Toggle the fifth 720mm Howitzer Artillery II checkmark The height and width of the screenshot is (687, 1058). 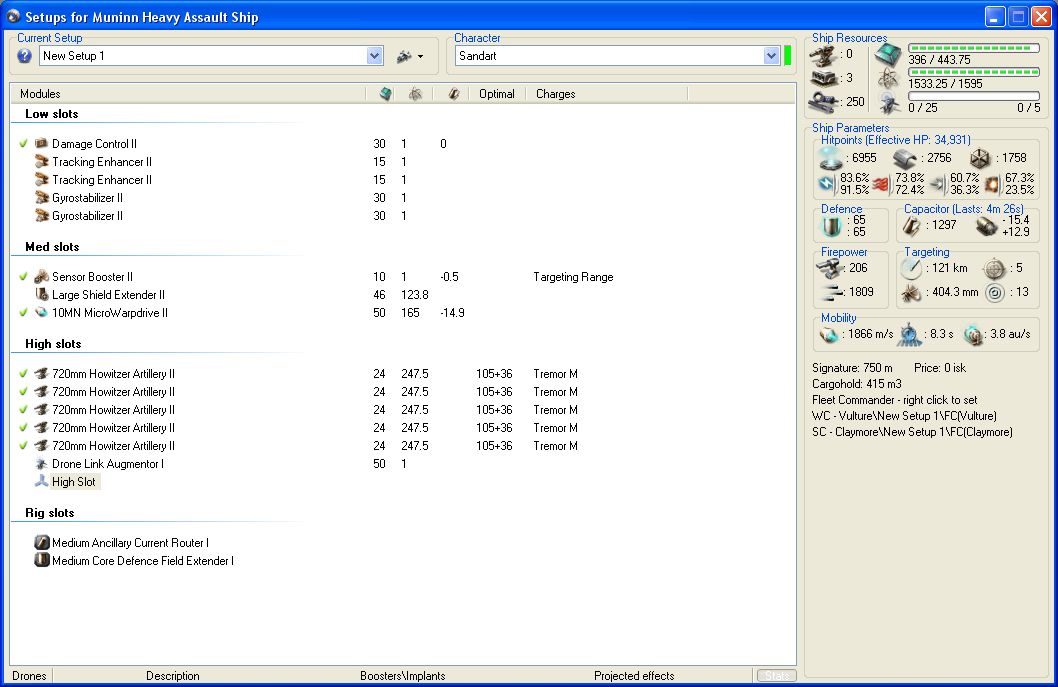[24, 445]
